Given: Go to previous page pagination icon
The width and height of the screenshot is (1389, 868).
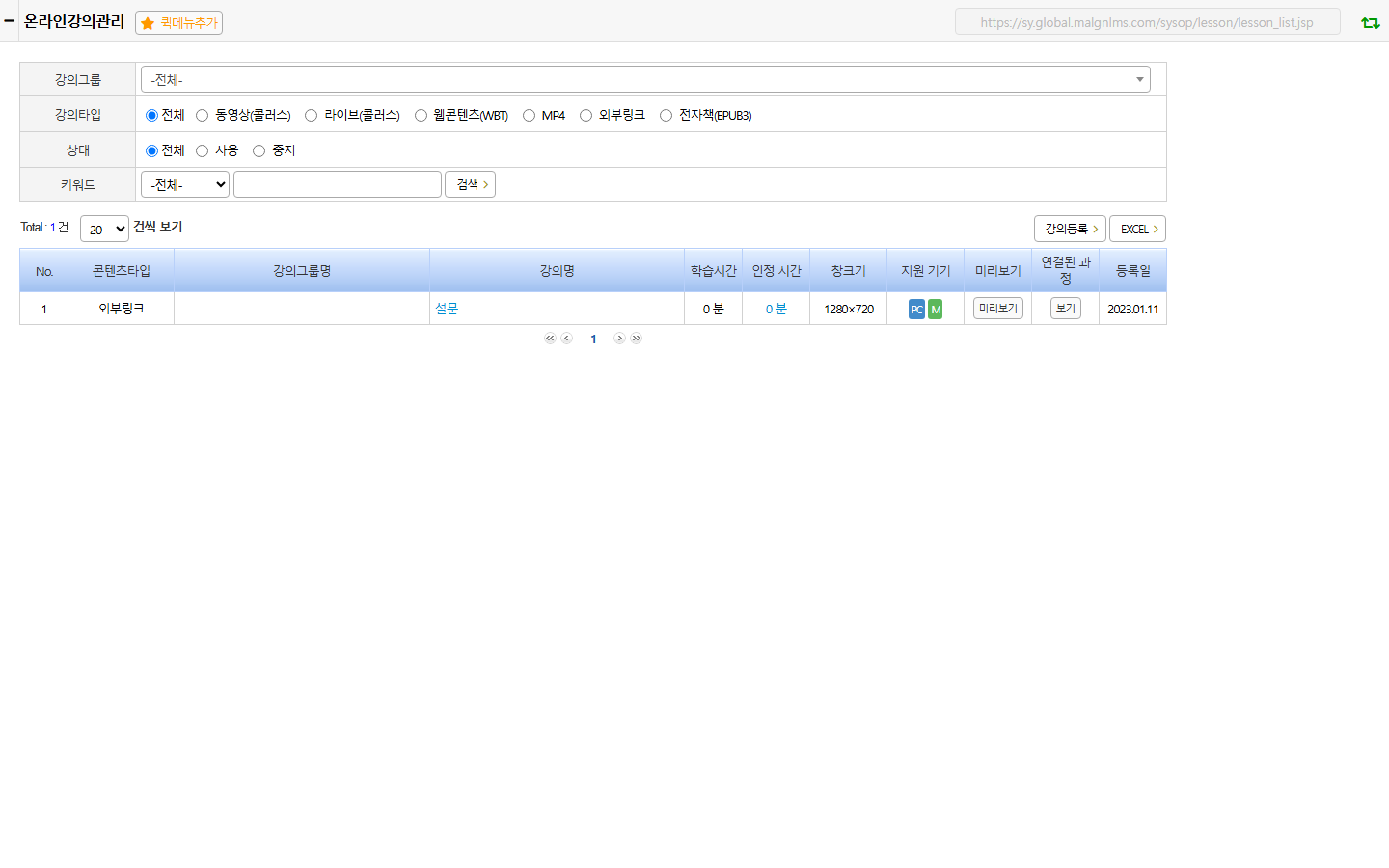Looking at the screenshot, I should (x=567, y=339).
